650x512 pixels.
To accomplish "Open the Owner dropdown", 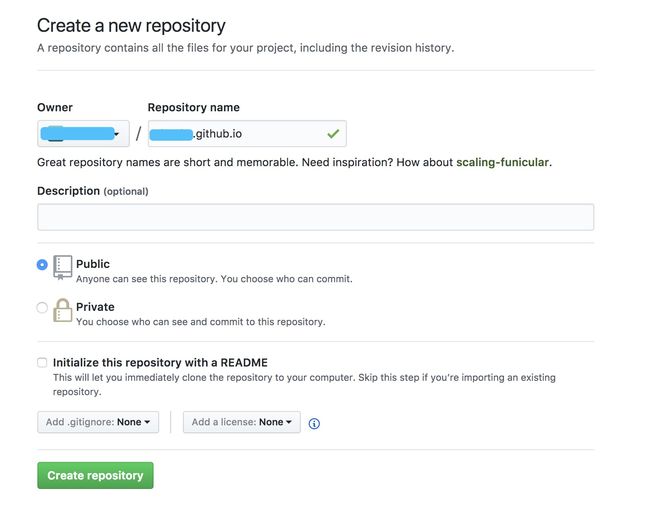I will tap(83, 133).
